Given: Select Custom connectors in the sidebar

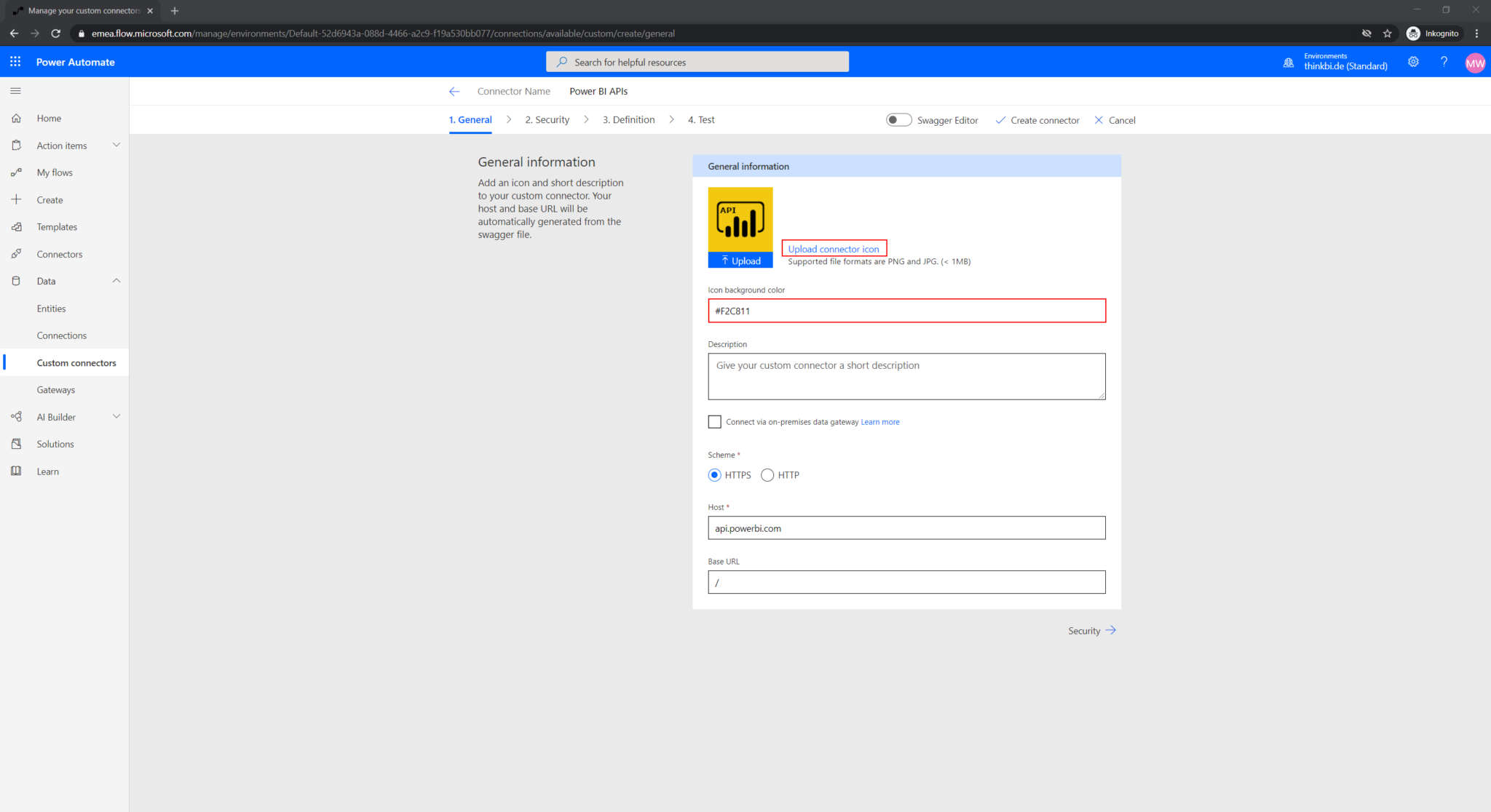Looking at the screenshot, I should coord(76,362).
